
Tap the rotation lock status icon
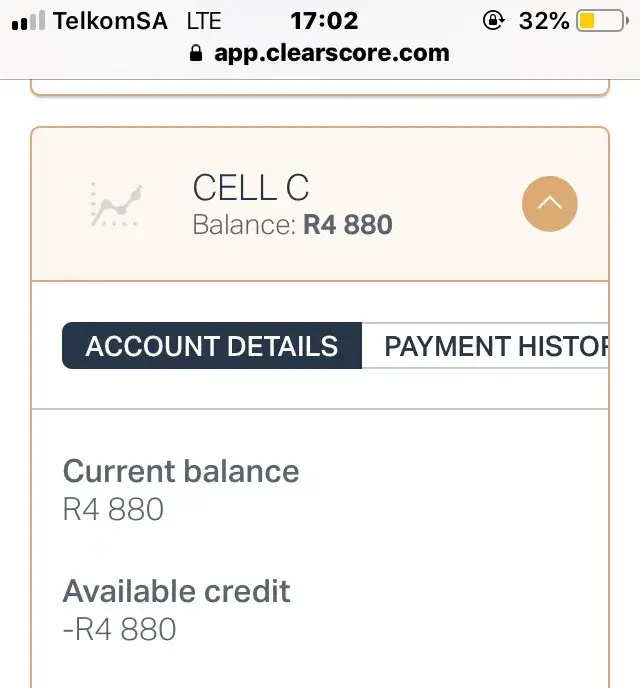click(492, 20)
